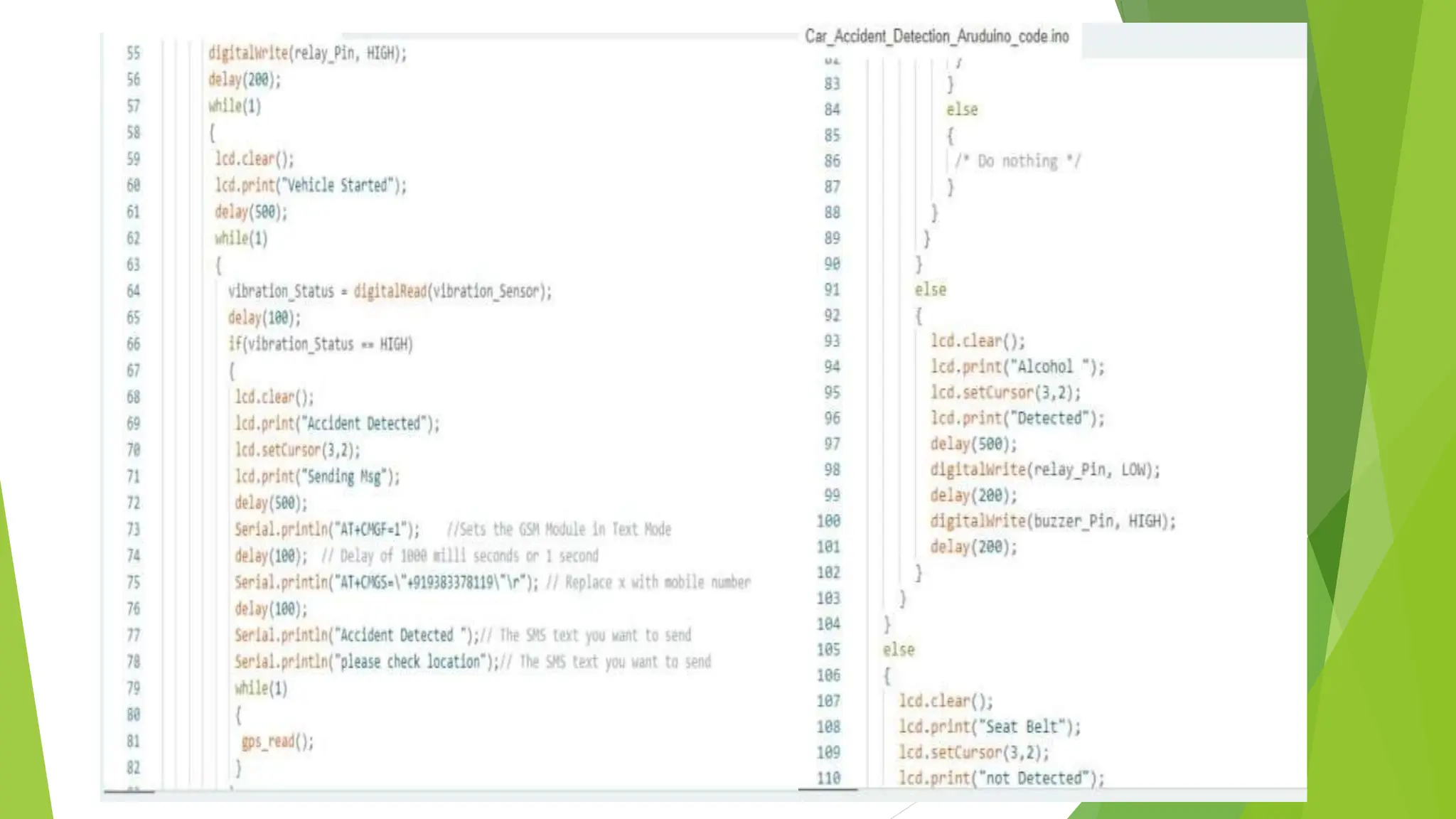The width and height of the screenshot is (1456, 819).
Task: Click the /* Do nothing */ comment
Action: [x=1017, y=161]
